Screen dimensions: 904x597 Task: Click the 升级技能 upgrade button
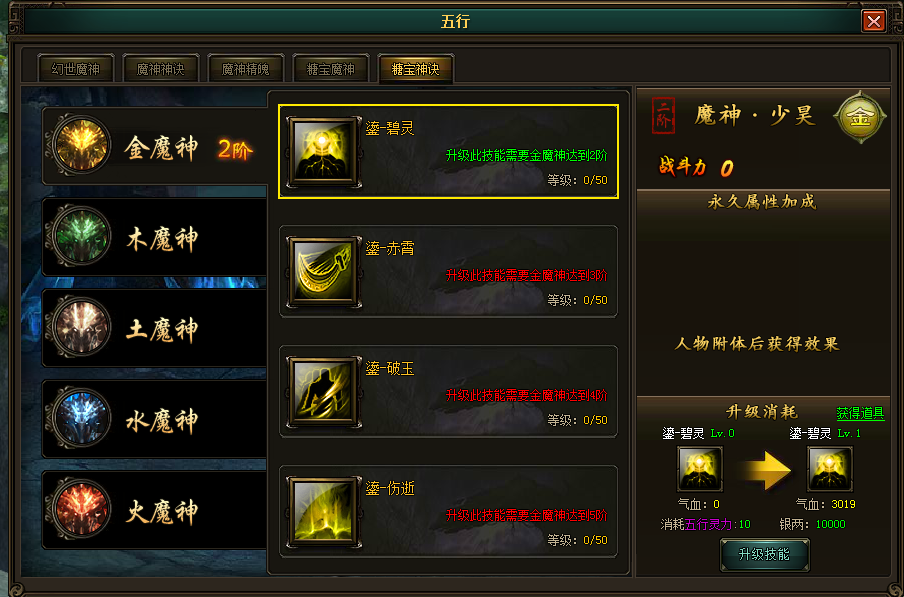764,554
